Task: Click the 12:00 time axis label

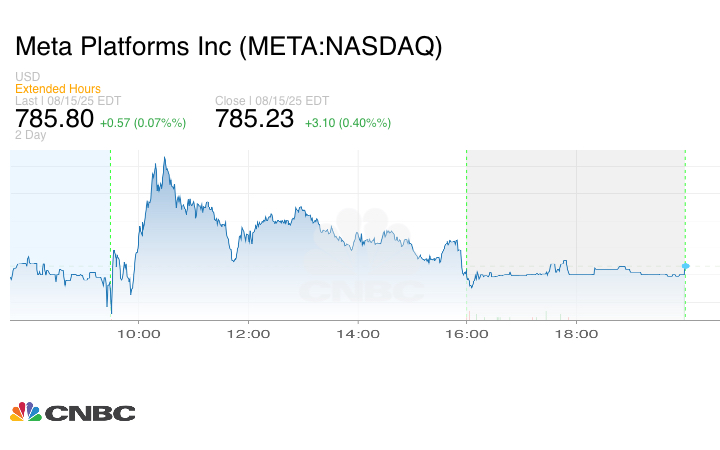Action: tap(248, 335)
